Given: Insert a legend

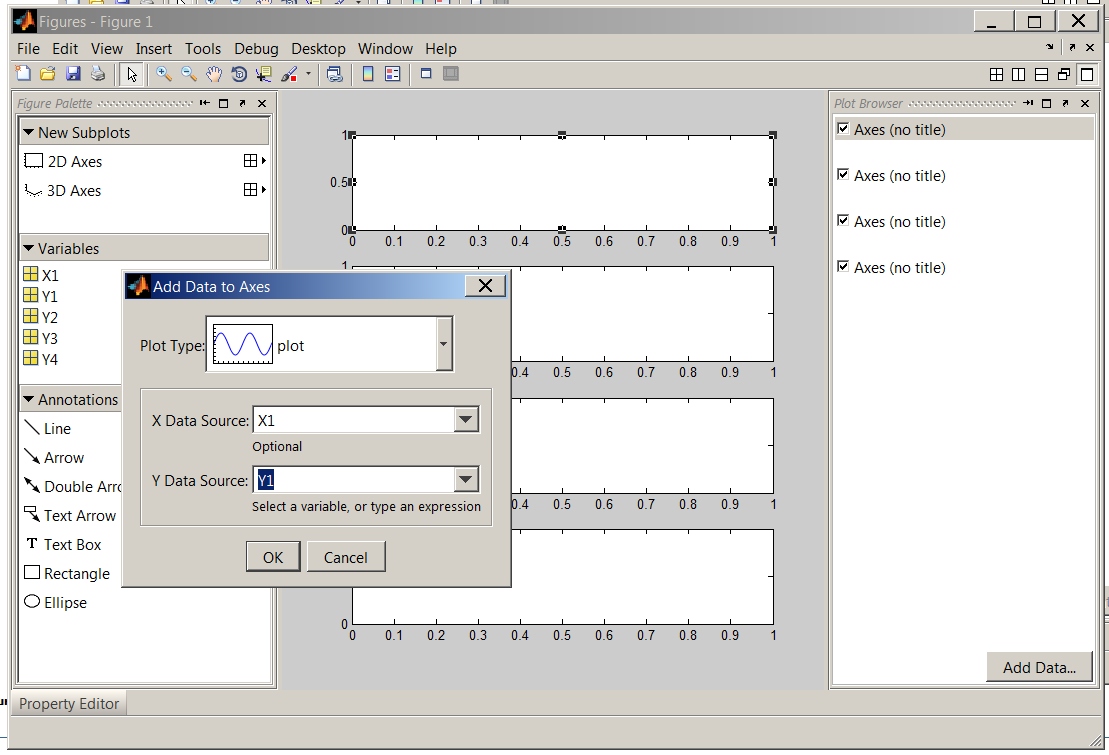Looking at the screenshot, I should [393, 73].
